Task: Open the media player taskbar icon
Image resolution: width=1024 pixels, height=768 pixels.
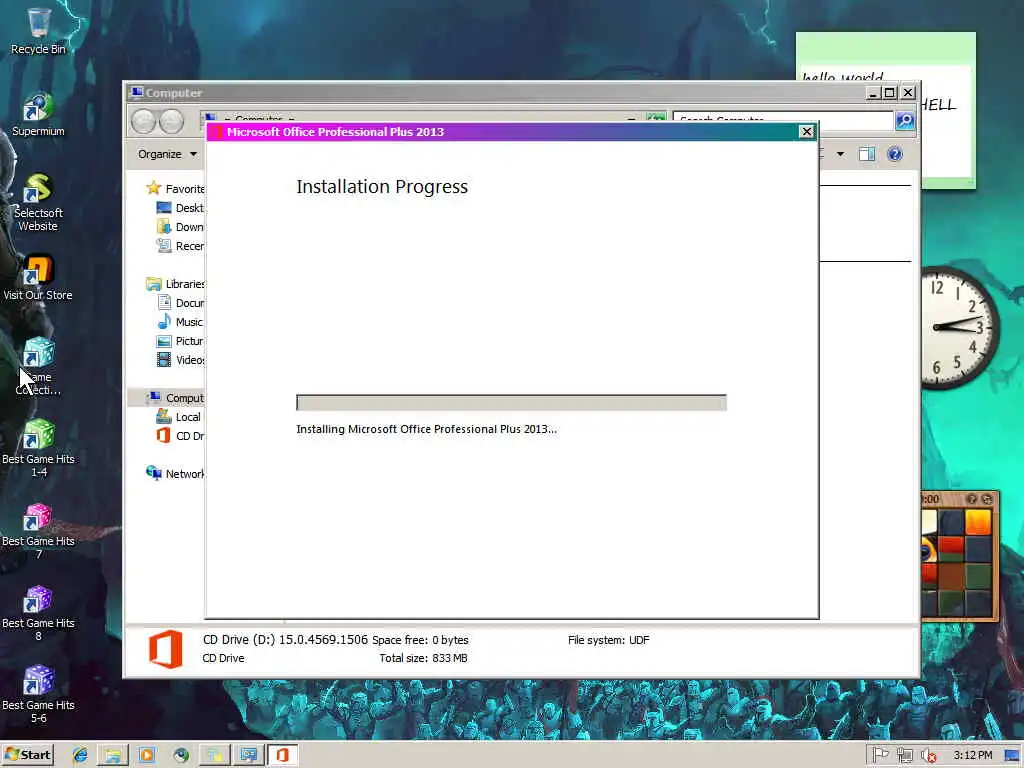Action: point(147,755)
